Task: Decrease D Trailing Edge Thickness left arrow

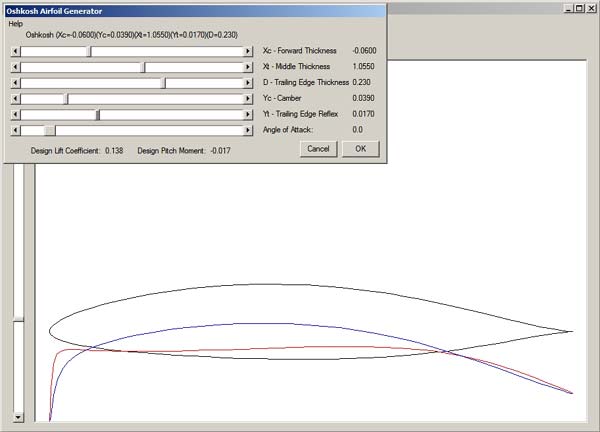Action: (x=15, y=83)
